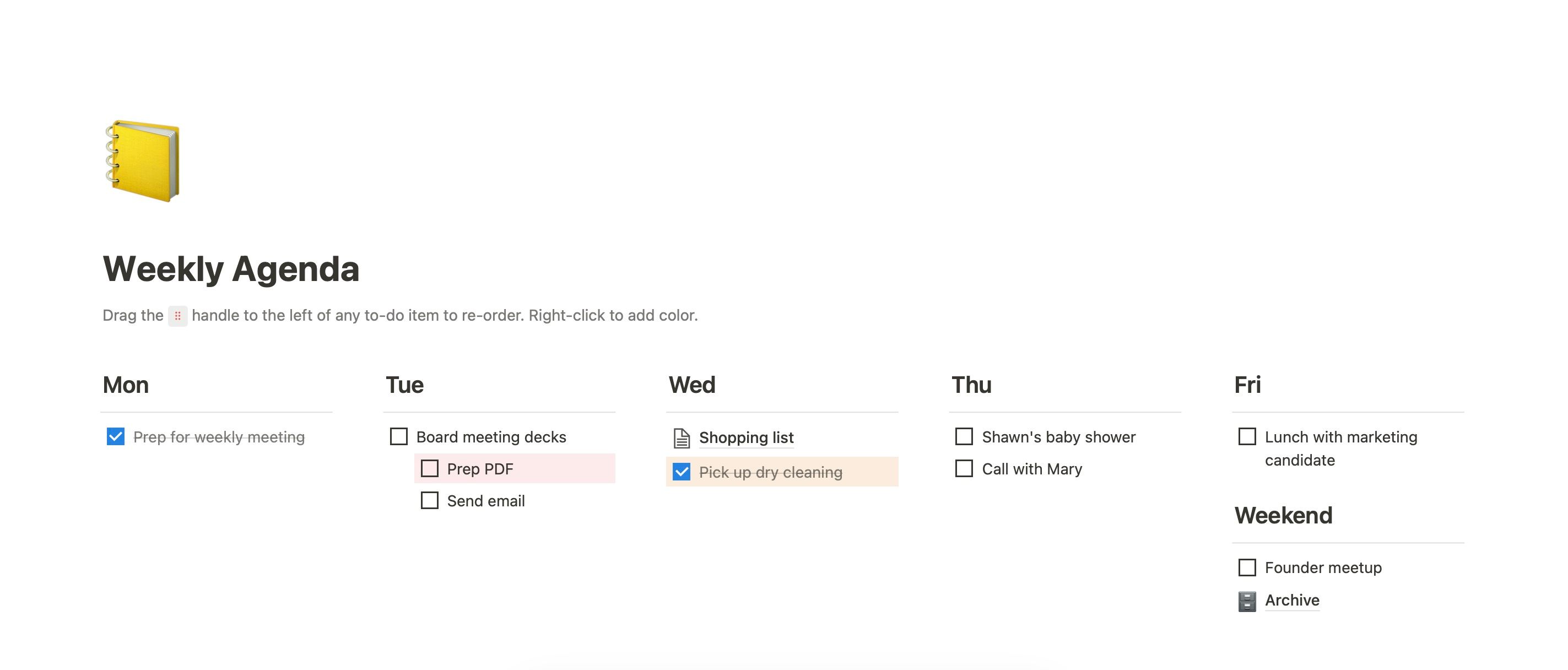1568x670 pixels.
Task: Open the Archive page link
Action: [x=1293, y=601]
